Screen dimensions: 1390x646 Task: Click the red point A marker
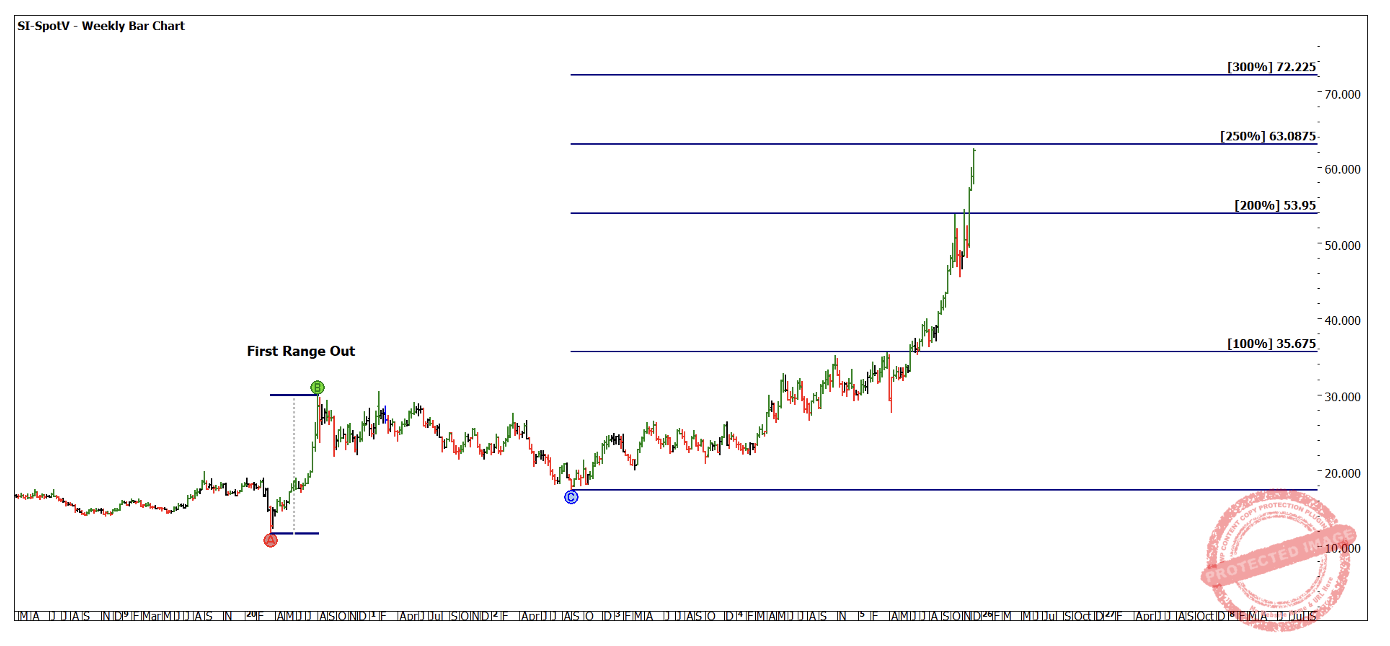tap(270, 540)
